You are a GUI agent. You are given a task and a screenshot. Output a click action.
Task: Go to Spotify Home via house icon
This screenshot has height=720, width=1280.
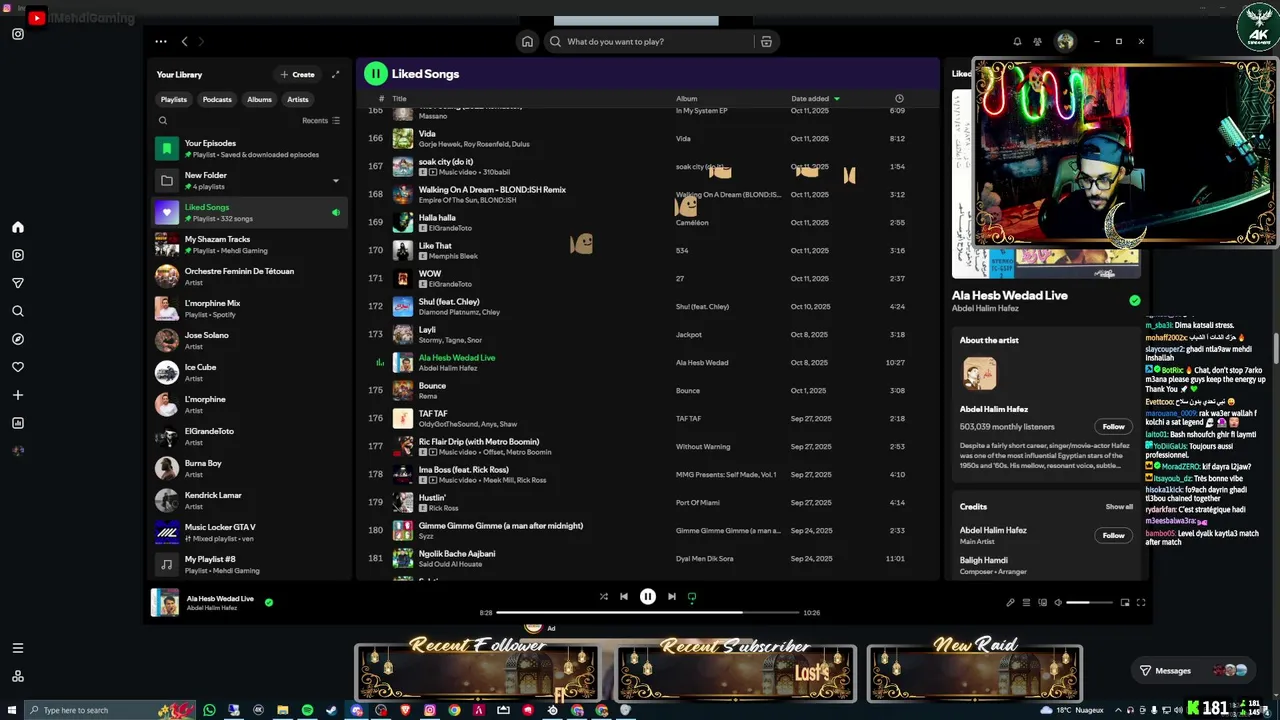pyautogui.click(x=527, y=42)
